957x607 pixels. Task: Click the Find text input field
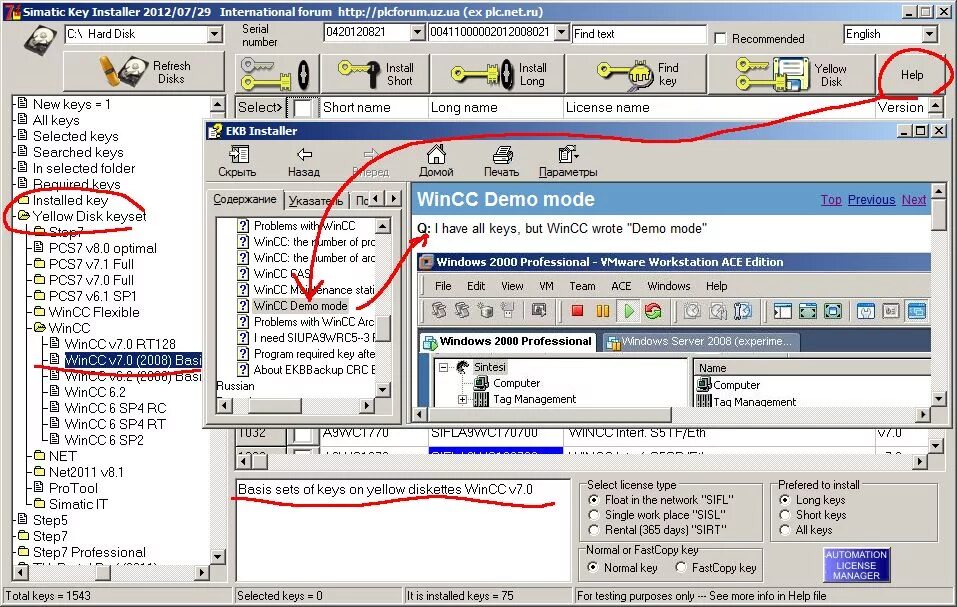tap(639, 34)
